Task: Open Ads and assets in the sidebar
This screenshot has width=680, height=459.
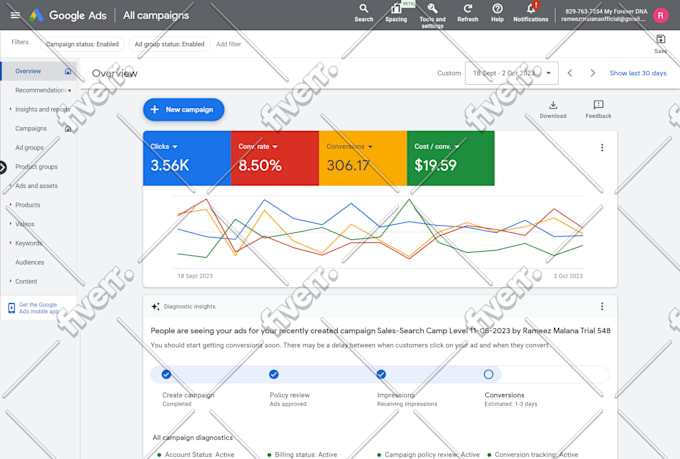Action: point(36,186)
